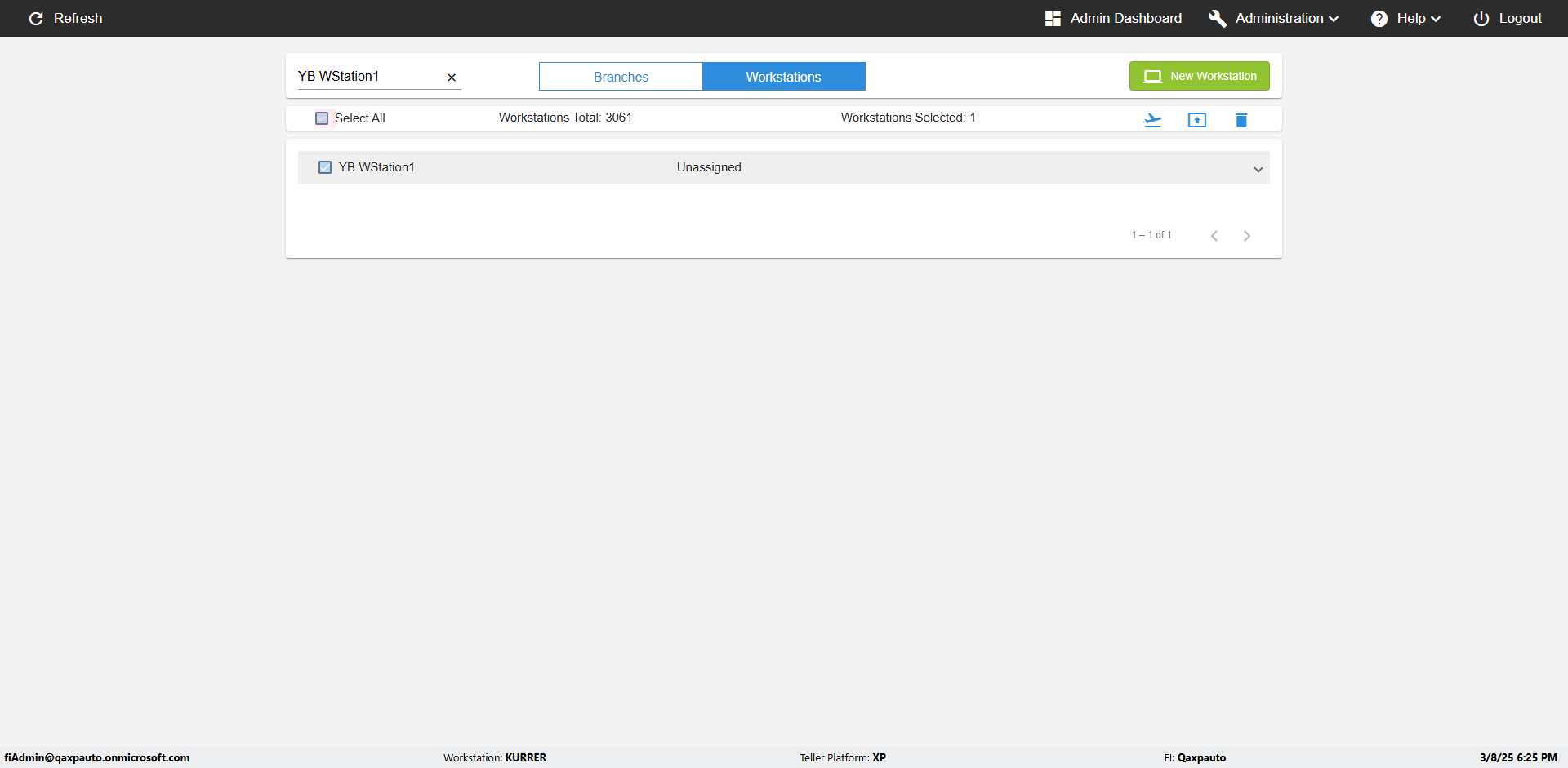Open the Administration menu label

pyautogui.click(x=1279, y=18)
